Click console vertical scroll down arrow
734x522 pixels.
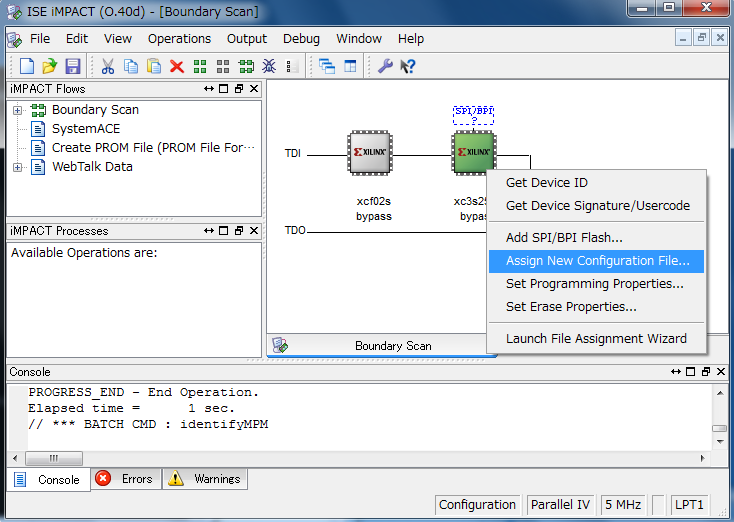(x=720, y=441)
